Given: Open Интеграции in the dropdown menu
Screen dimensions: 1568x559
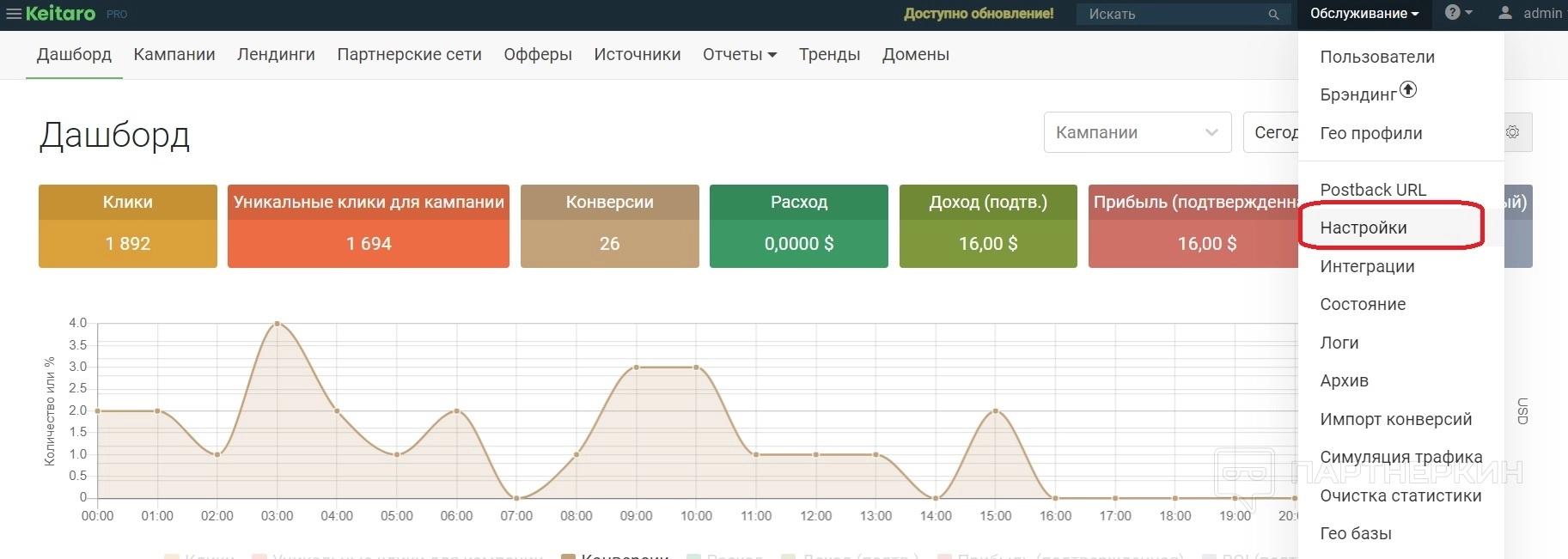Looking at the screenshot, I should click(x=1367, y=266).
